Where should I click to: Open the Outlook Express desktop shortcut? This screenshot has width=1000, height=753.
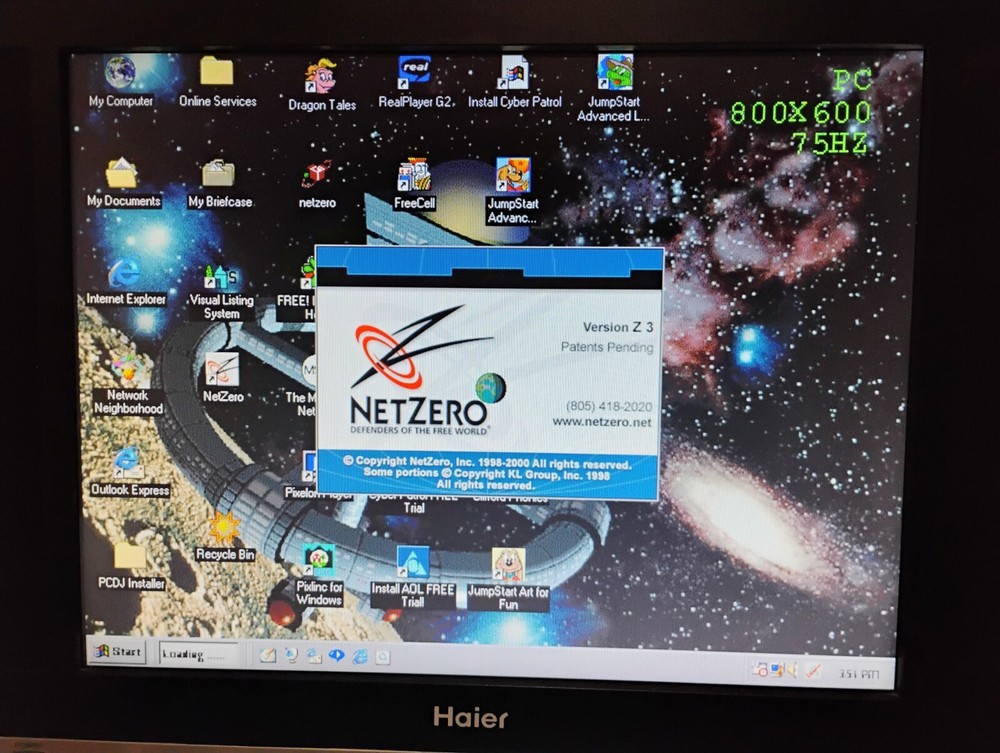(129, 463)
